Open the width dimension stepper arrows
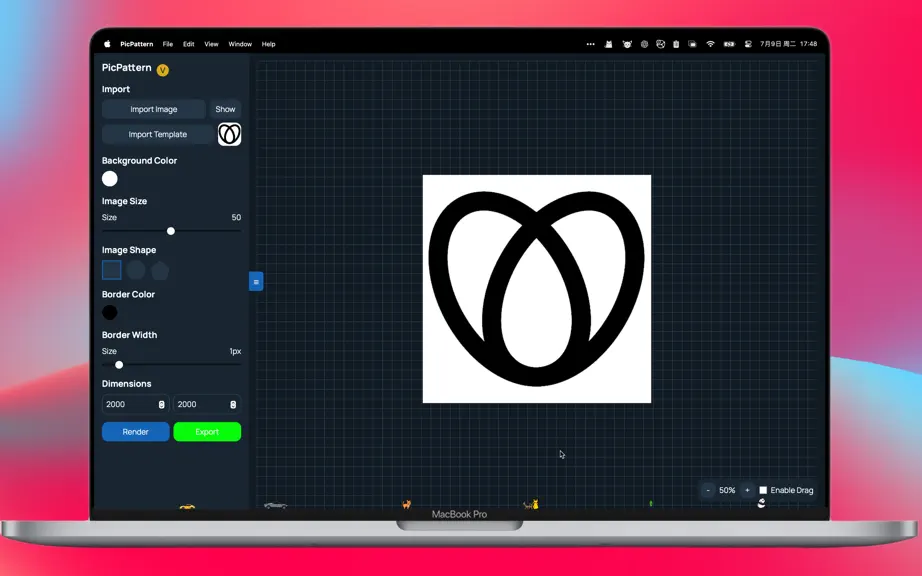Screen dimensions: 922x576 [162, 404]
